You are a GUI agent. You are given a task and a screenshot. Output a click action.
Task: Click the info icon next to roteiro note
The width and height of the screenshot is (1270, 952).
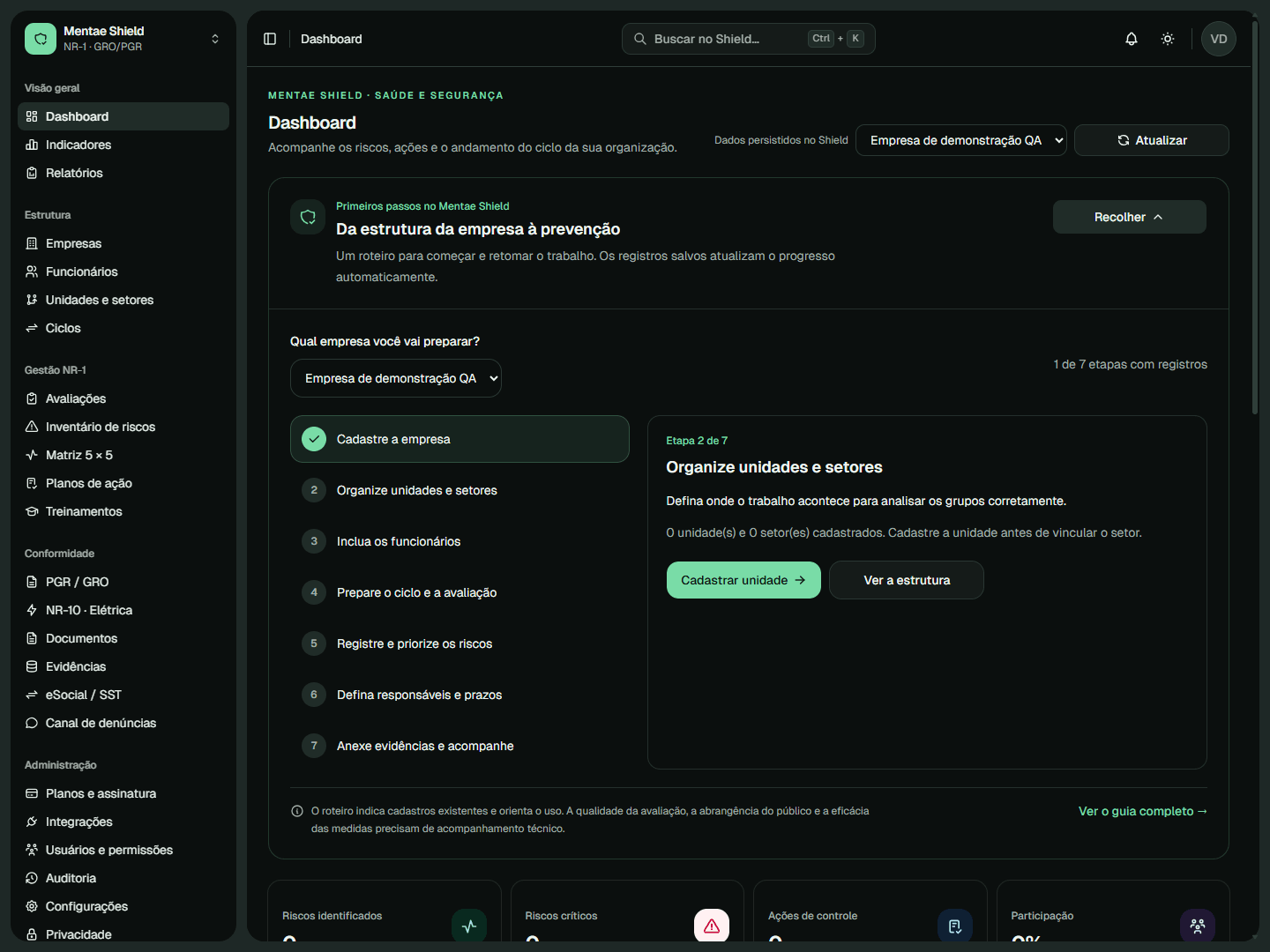297,811
